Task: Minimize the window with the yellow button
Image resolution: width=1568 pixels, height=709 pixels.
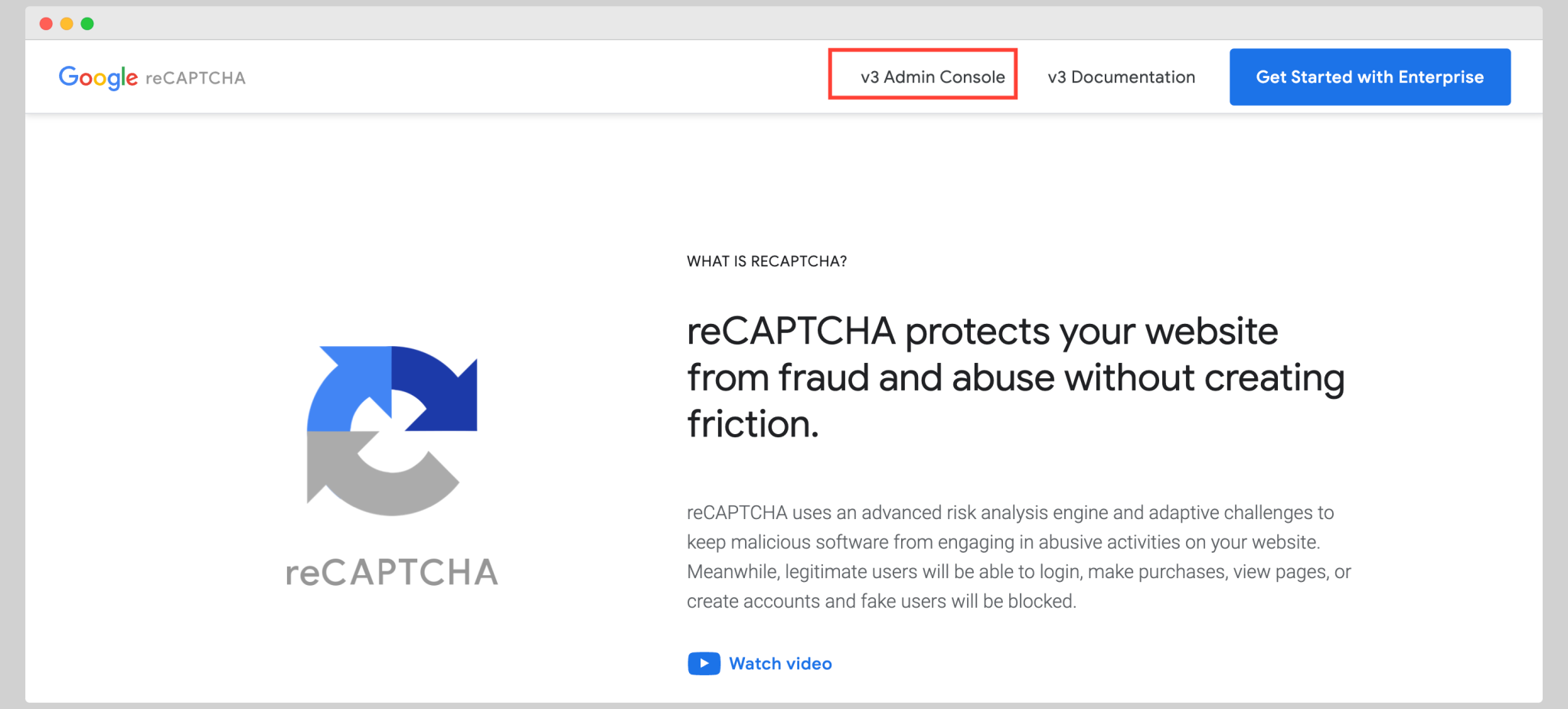Action: click(67, 24)
